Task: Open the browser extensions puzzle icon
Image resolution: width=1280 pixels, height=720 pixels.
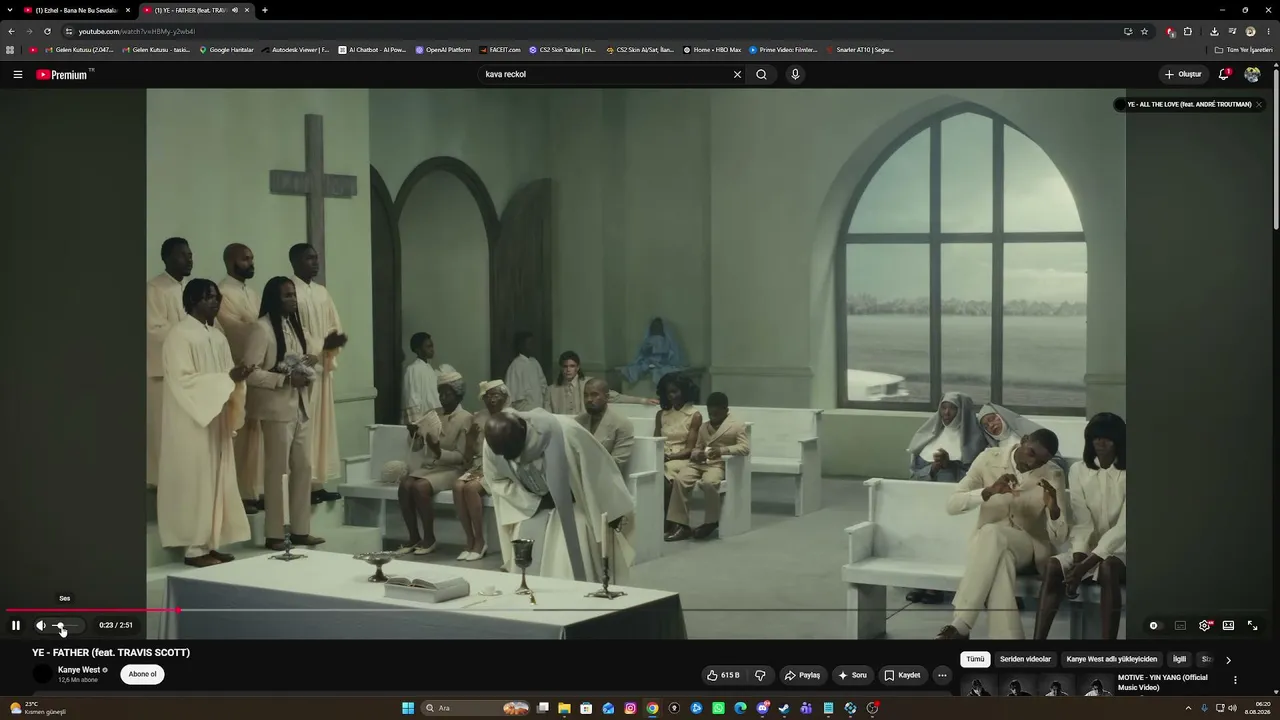Action: click(x=1188, y=31)
